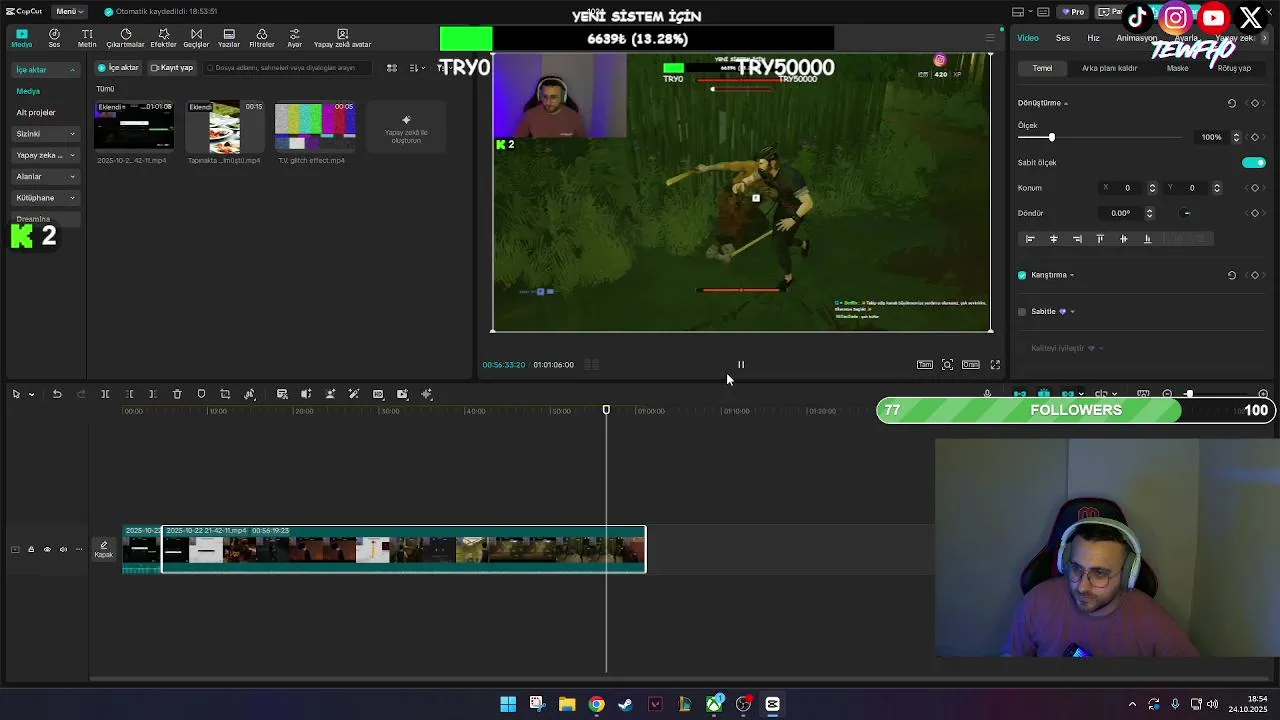Viewport: 1280px width, 720px height.
Task: Open the Yazılar captions tab
Action: coord(229,38)
